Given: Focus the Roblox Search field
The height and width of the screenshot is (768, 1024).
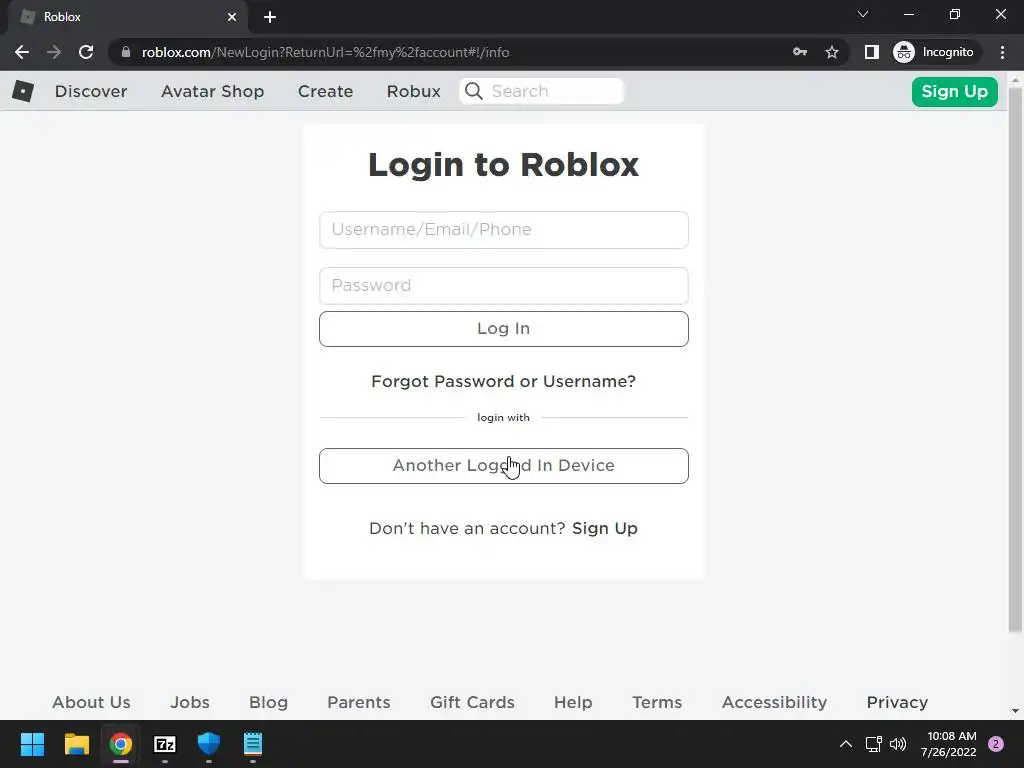Looking at the screenshot, I should (x=541, y=91).
